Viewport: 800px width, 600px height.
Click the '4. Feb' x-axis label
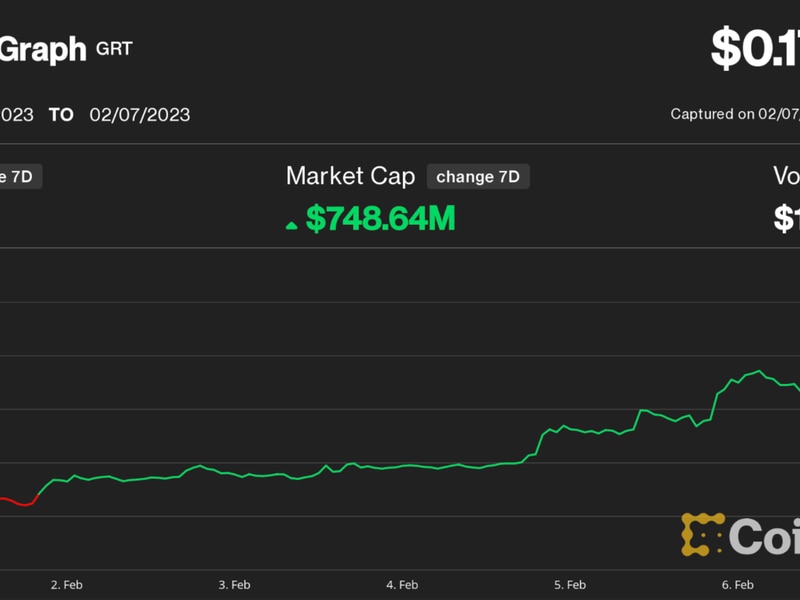click(402, 584)
